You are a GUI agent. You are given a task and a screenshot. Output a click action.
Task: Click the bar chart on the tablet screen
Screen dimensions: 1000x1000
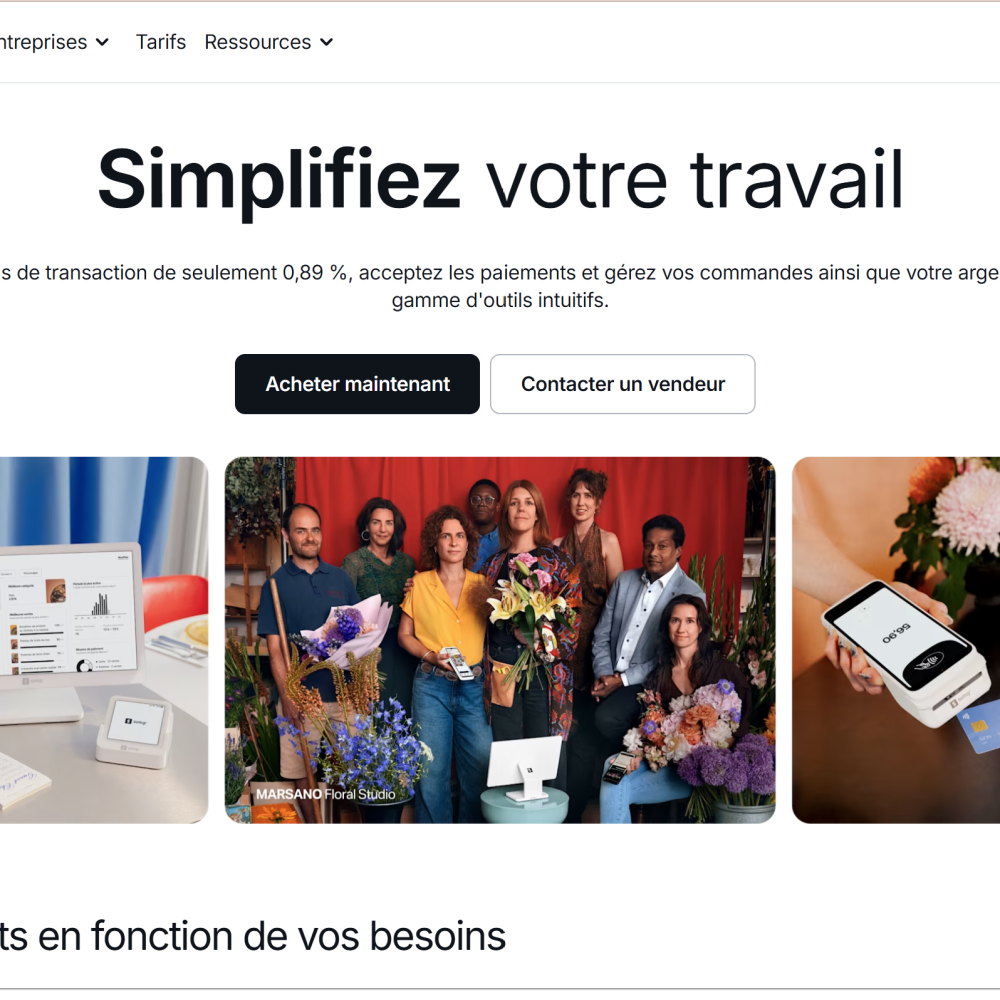[x=100, y=605]
